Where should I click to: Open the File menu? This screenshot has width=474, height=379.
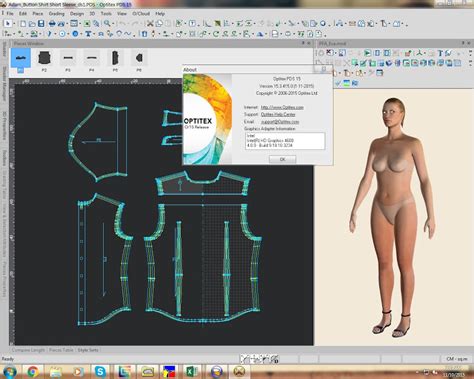point(10,13)
